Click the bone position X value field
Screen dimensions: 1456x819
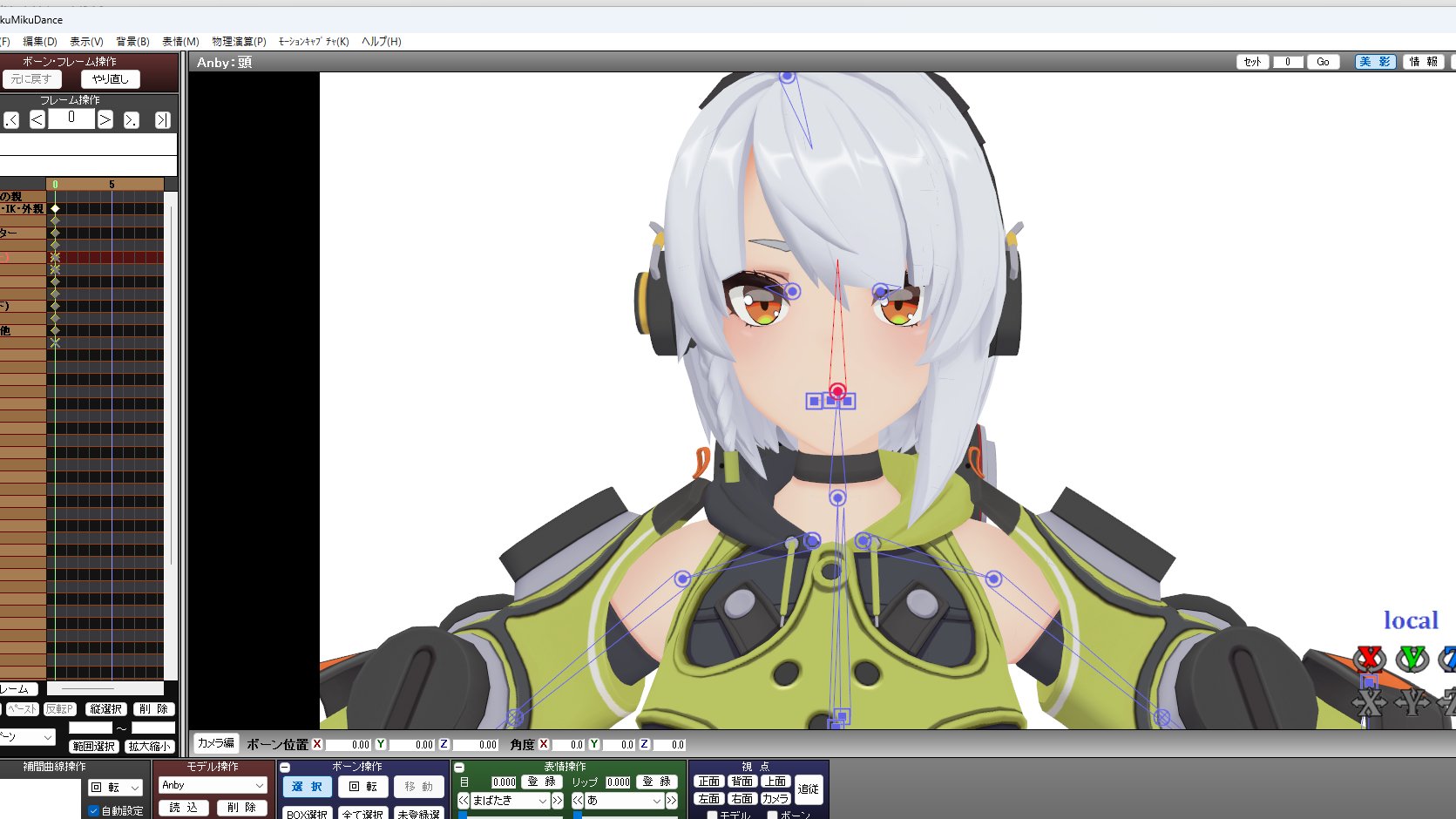click(x=349, y=745)
